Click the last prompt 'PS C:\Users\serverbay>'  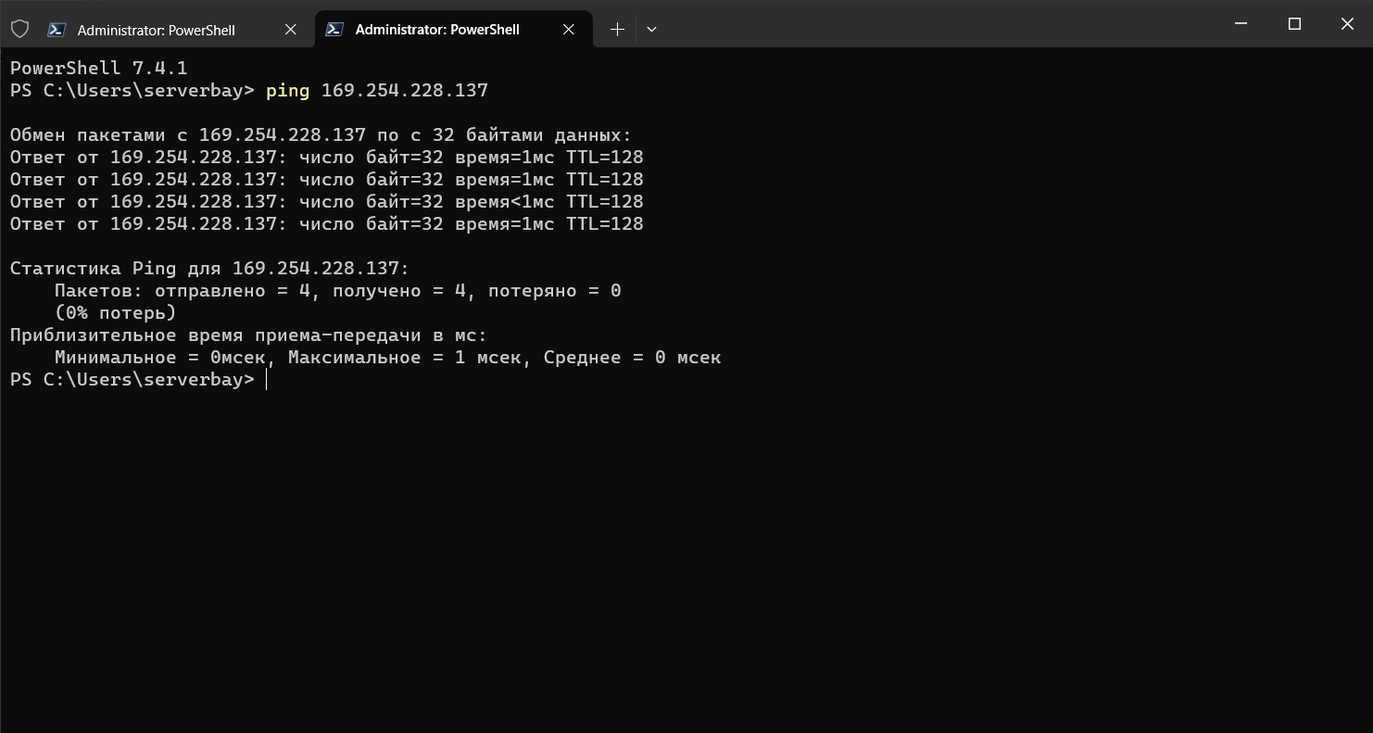pyautogui.click(x=132, y=379)
